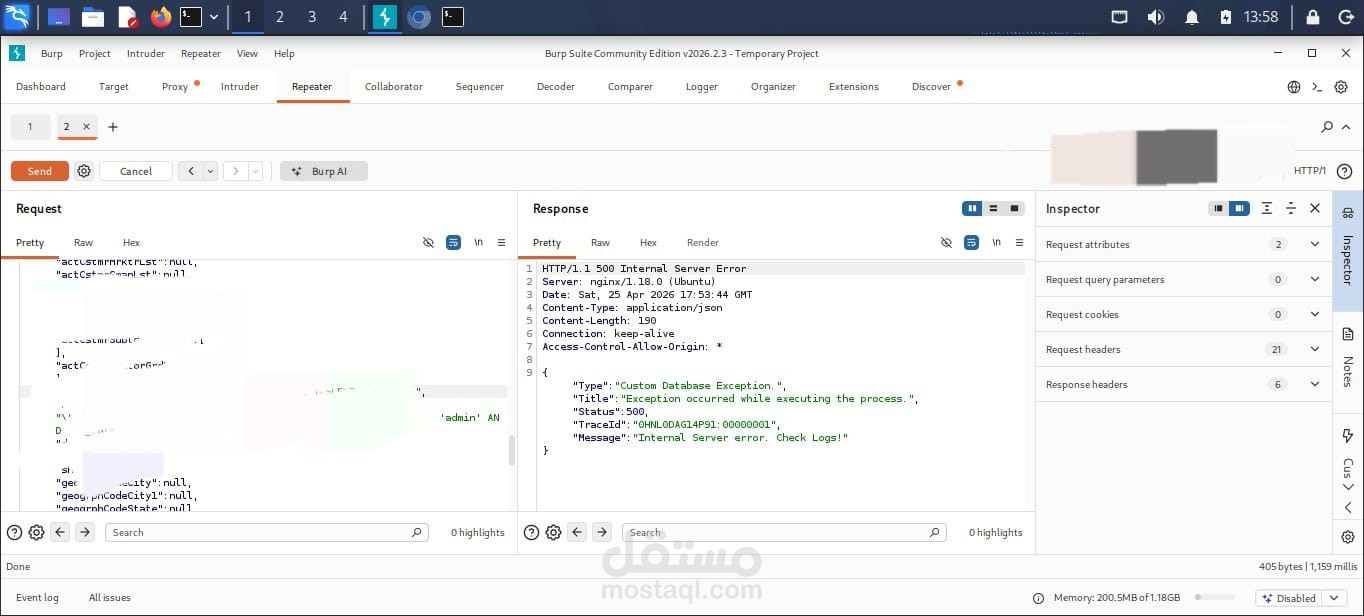Image resolution: width=1364 pixels, height=616 pixels.
Task: Open the file manager panel icon
Action: pos(93,16)
